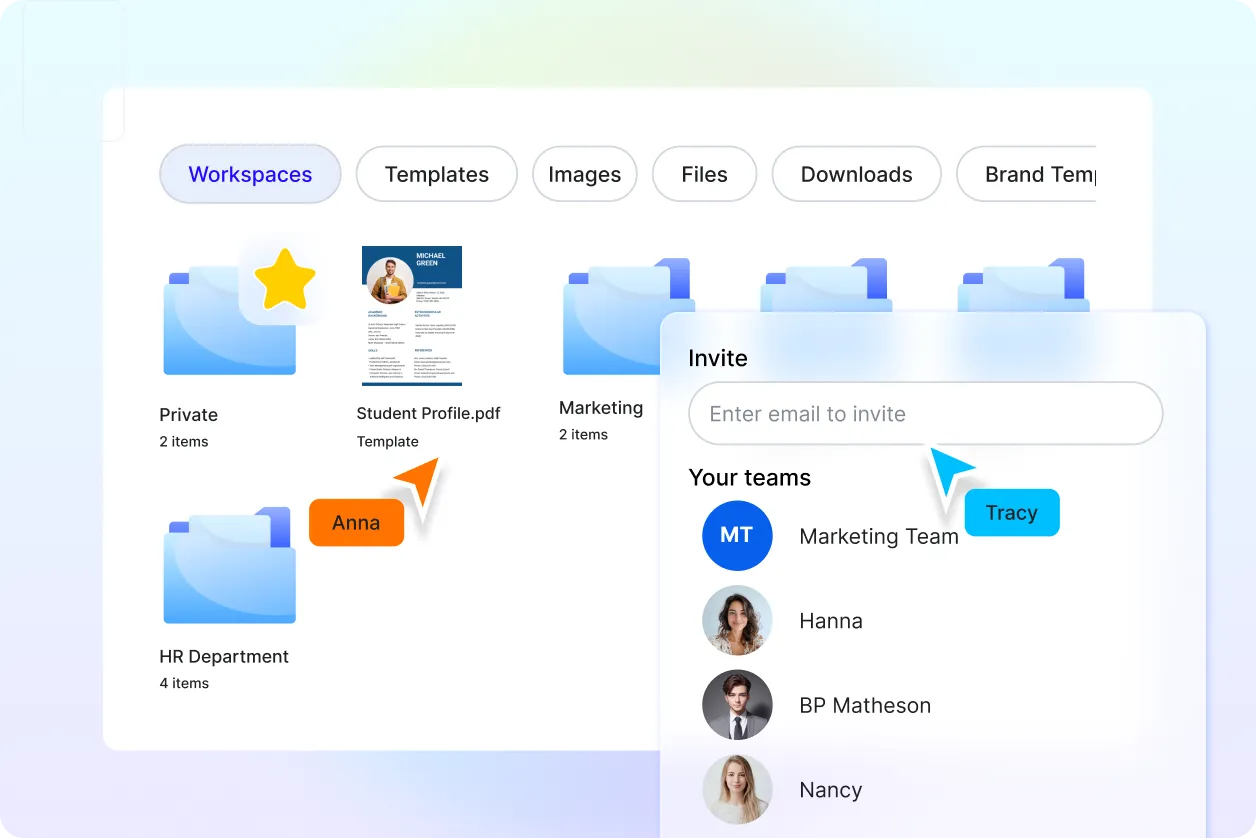Open the Student Profile.pdf template
This screenshot has height=838, width=1256.
411,315
